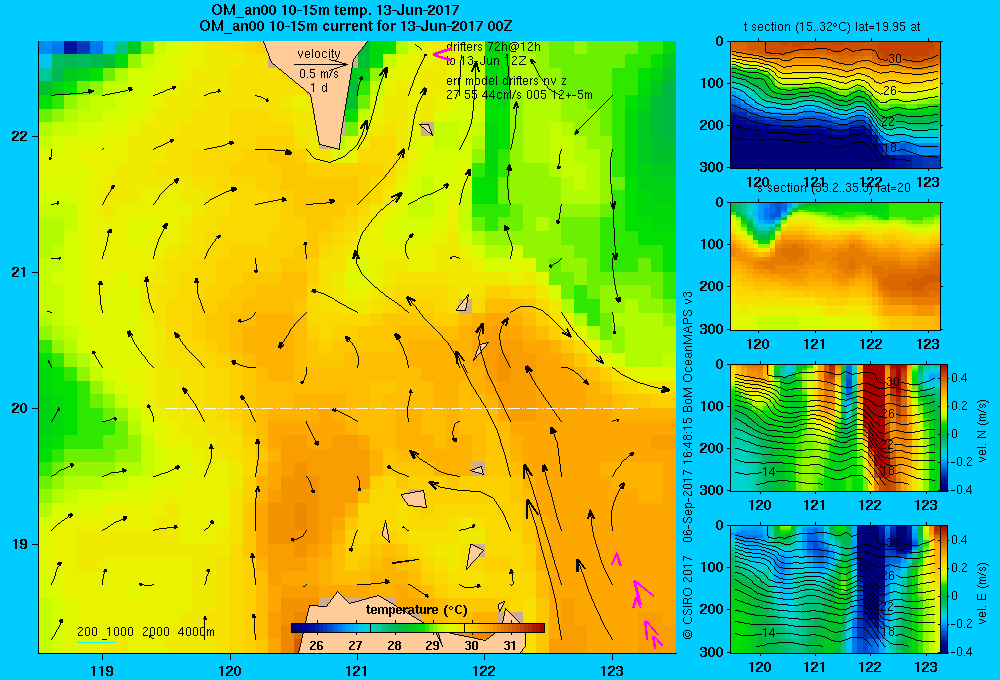
Task: Click the vel. N colorbar strip
Action: pos(945,427)
